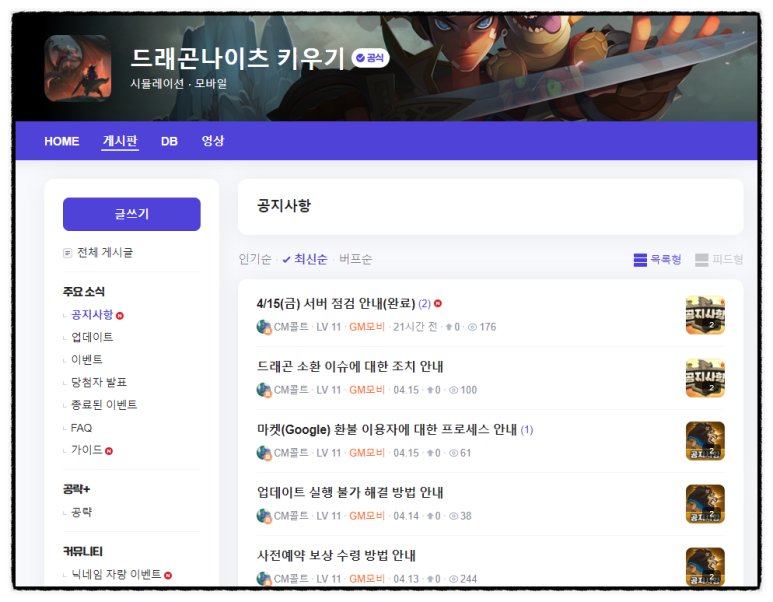Open thumbnail of 업데이트 실행 불가 post
The image size is (773, 602).
705,504
